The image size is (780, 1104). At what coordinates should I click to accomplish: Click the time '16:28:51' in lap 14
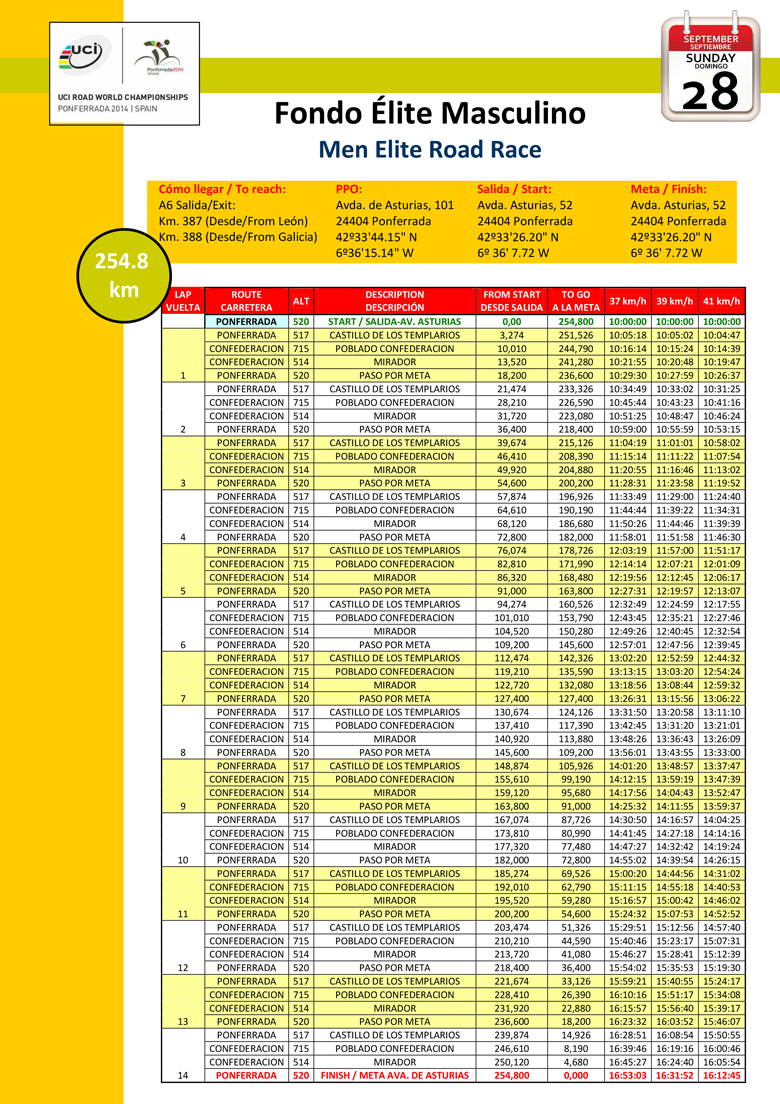click(628, 1036)
